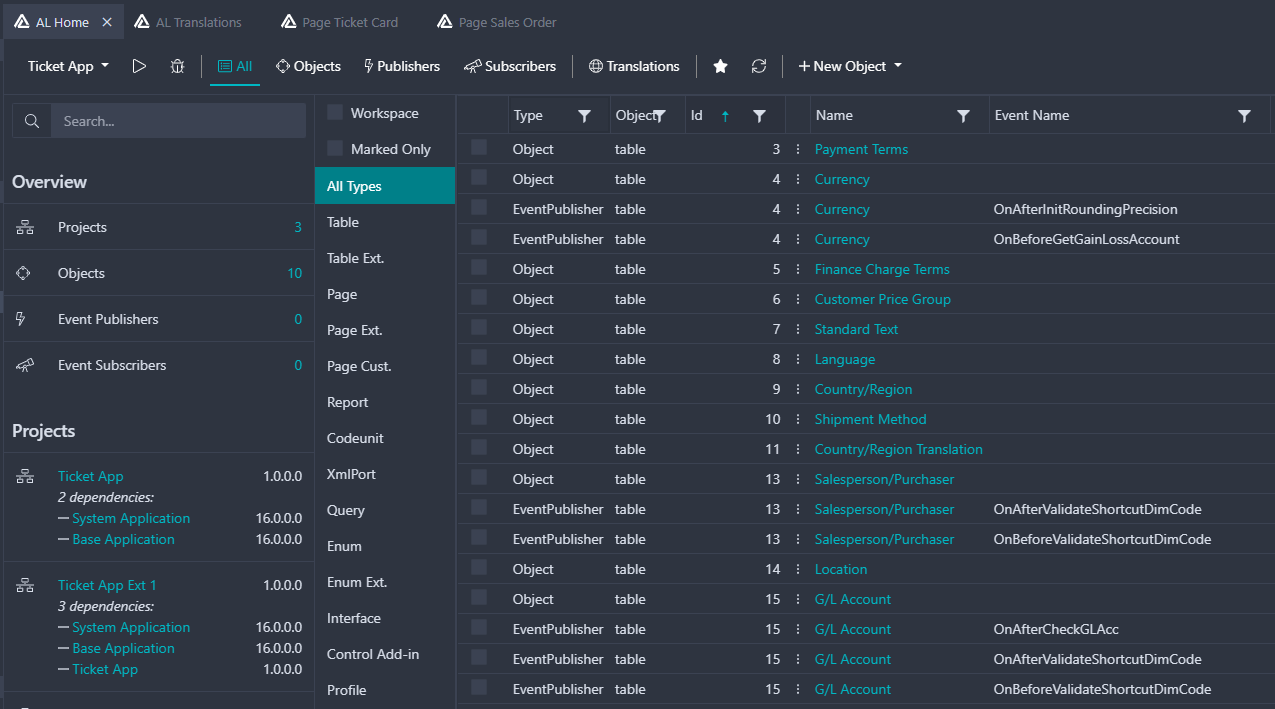The width and height of the screenshot is (1275, 709).
Task: Click the filter icon in Name column
Action: click(x=963, y=116)
